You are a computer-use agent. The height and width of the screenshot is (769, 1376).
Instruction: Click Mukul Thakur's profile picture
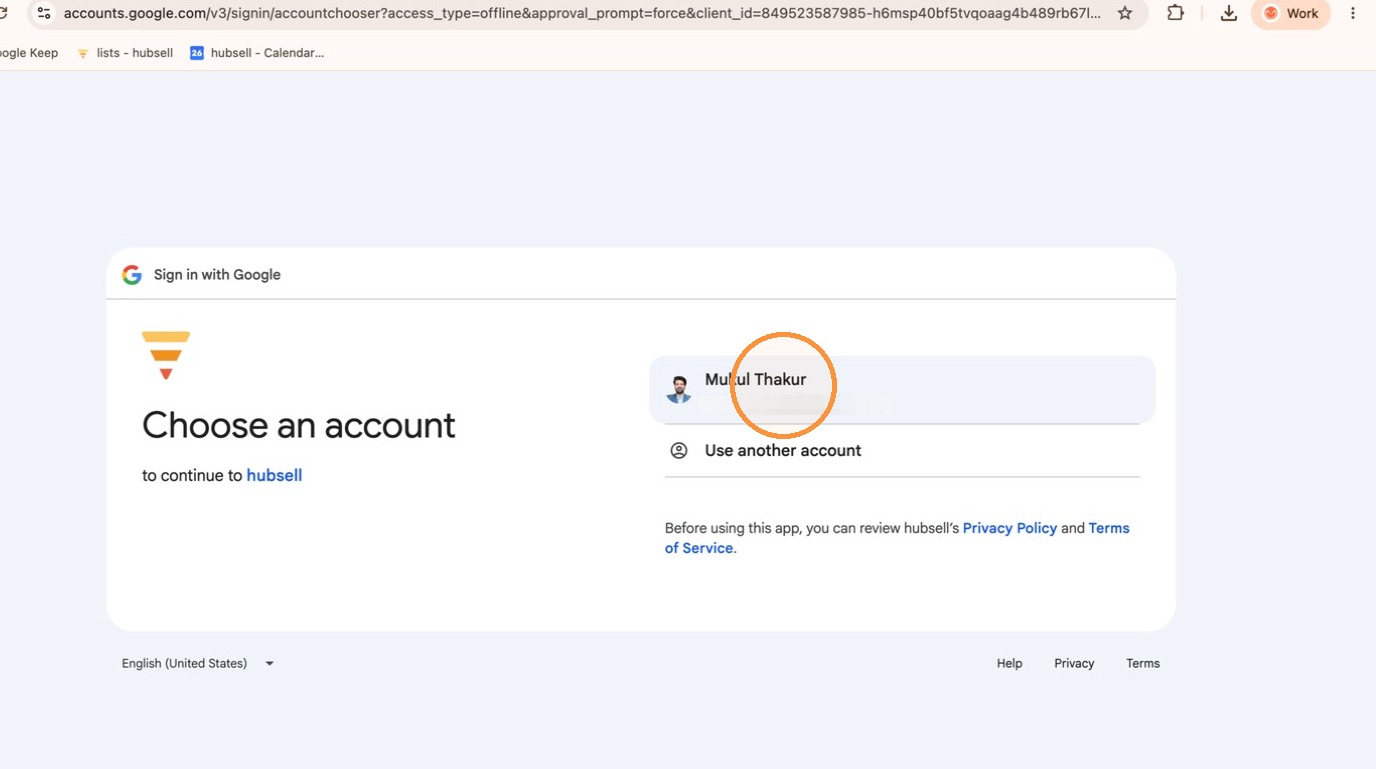[679, 390]
